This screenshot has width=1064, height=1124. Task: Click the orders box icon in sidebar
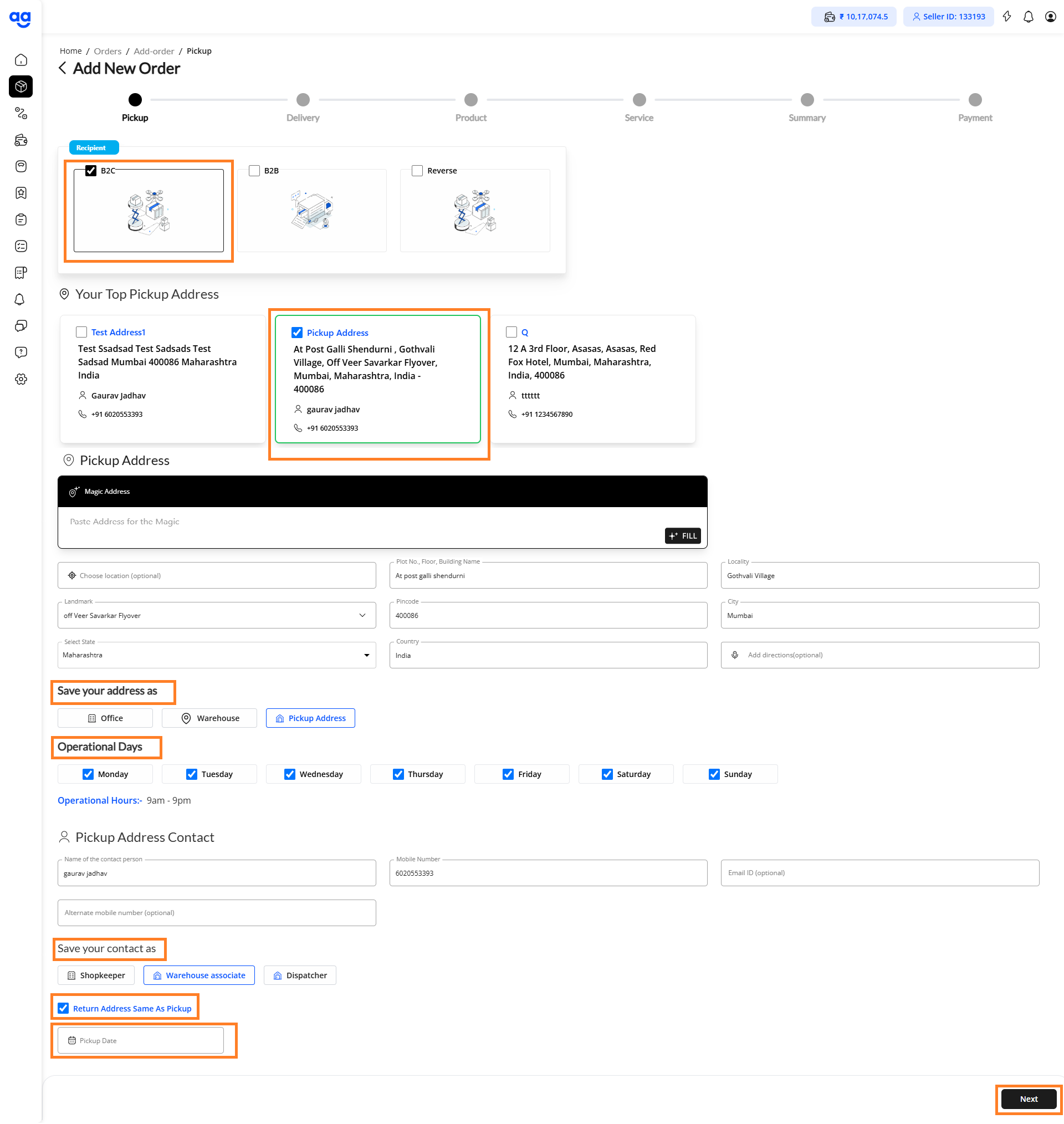click(x=21, y=87)
